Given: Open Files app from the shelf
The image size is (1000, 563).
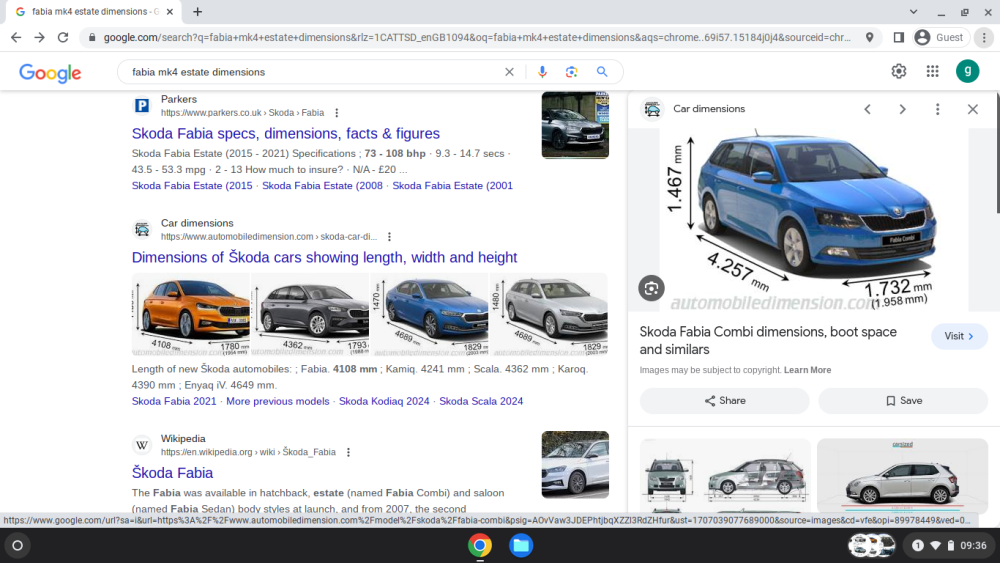Looking at the screenshot, I should click(520, 545).
